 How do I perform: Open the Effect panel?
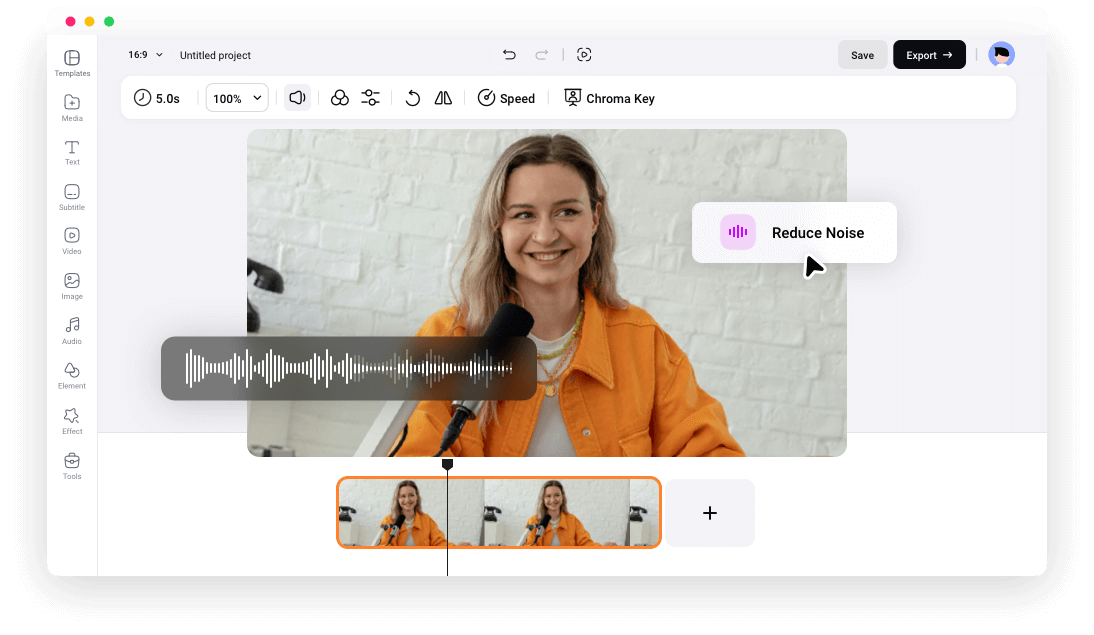72,421
